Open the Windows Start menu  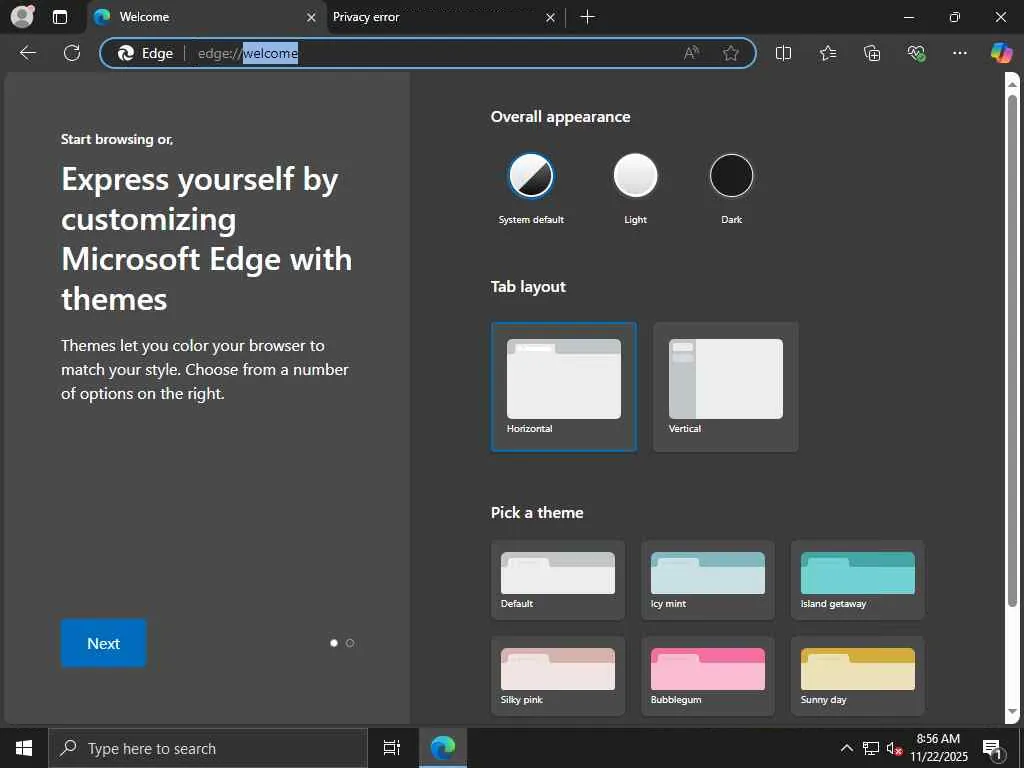(x=24, y=748)
